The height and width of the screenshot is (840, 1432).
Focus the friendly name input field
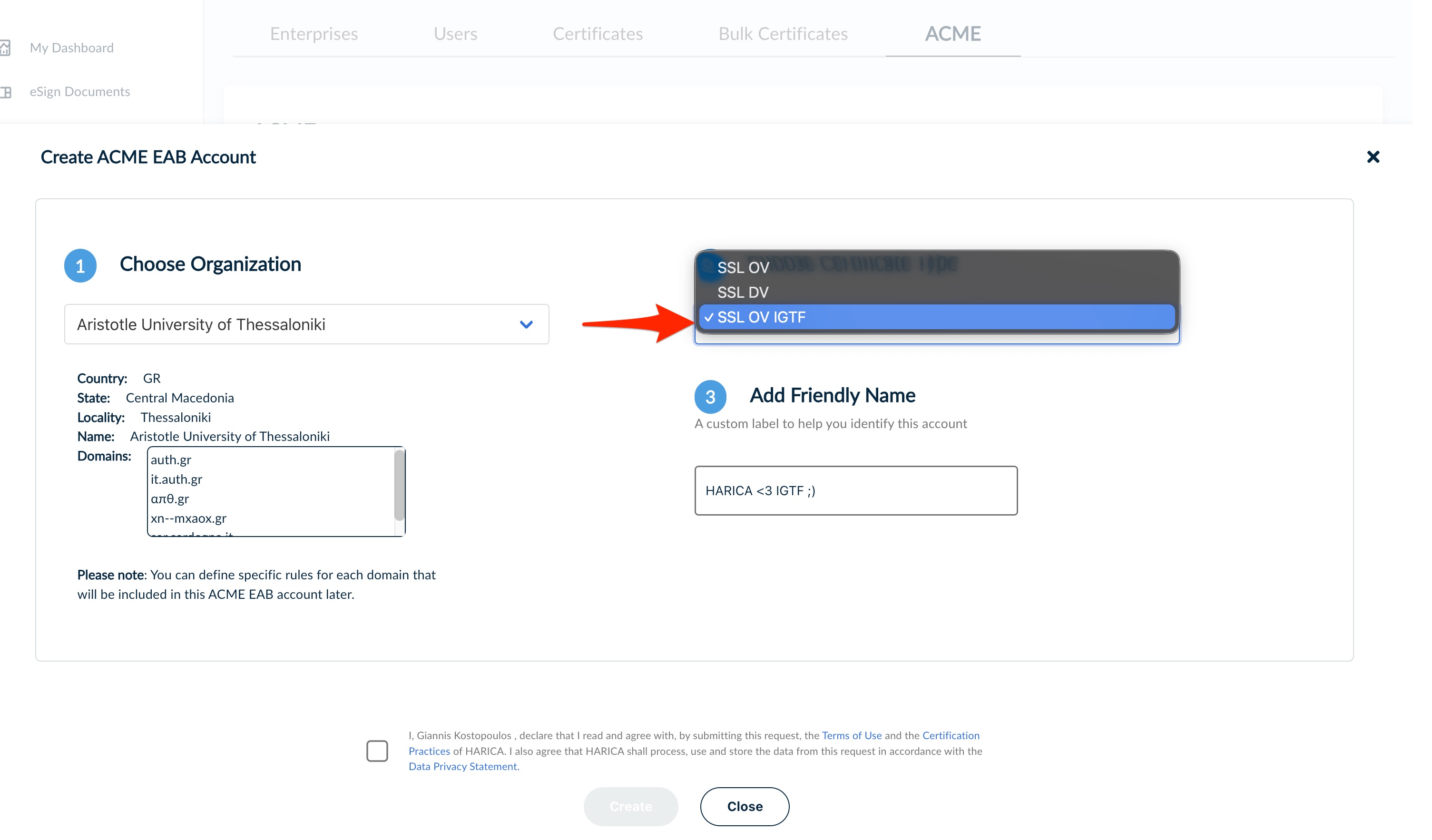[x=855, y=491]
